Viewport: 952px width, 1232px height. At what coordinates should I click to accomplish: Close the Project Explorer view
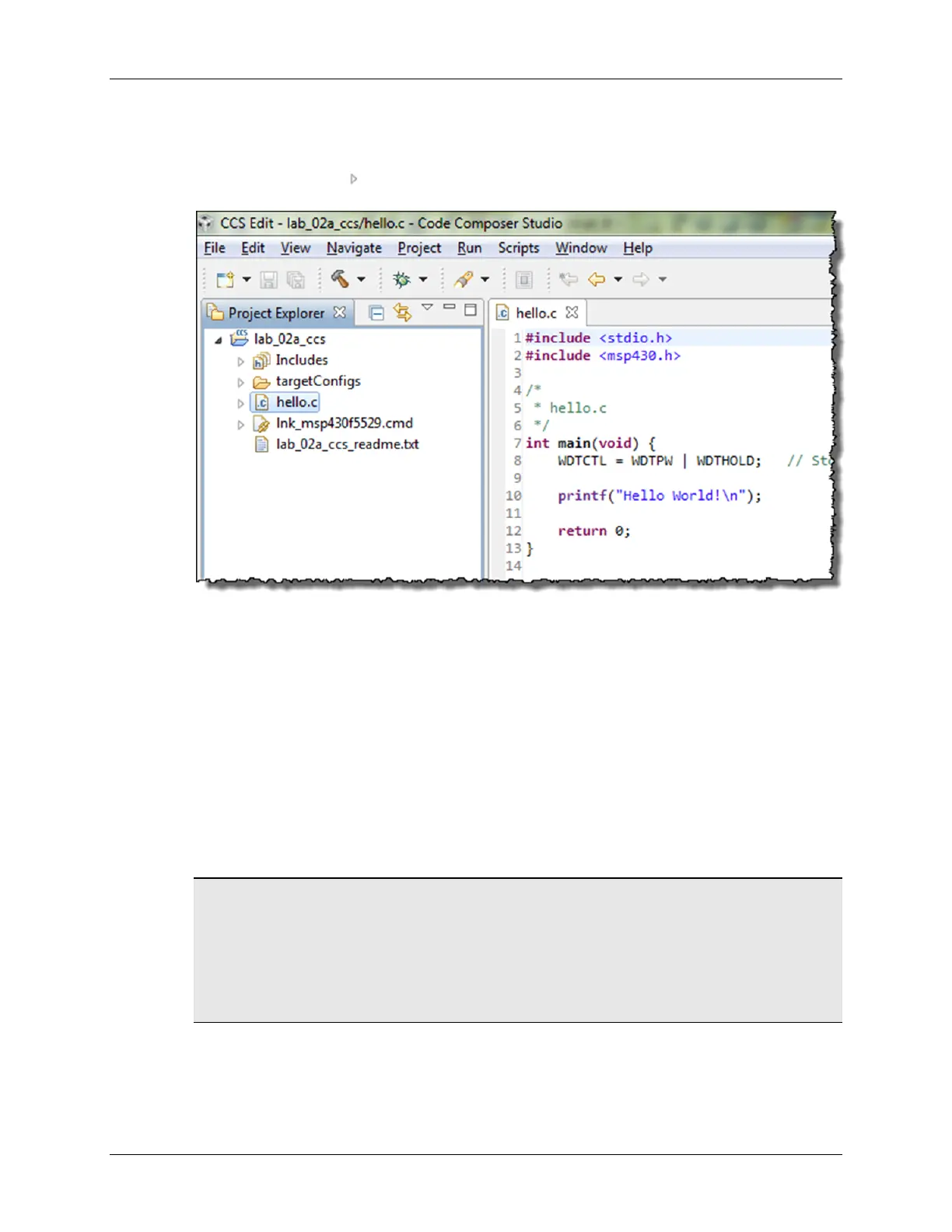click(340, 312)
